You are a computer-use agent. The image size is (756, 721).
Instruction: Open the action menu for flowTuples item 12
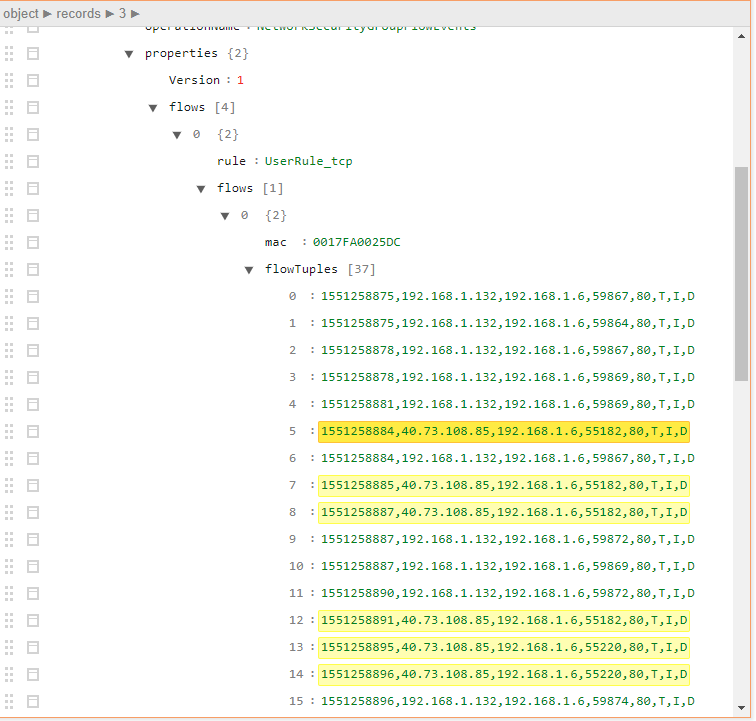point(33,620)
